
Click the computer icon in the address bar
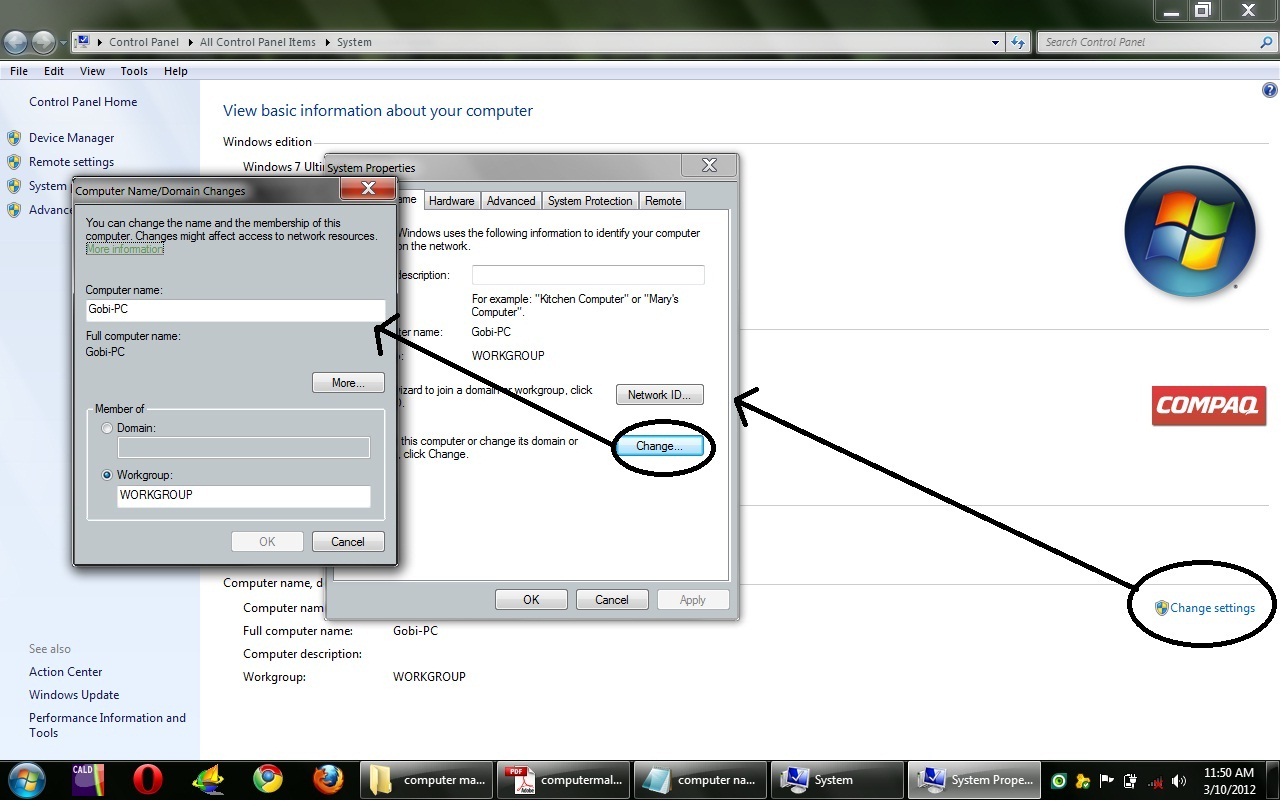[84, 42]
